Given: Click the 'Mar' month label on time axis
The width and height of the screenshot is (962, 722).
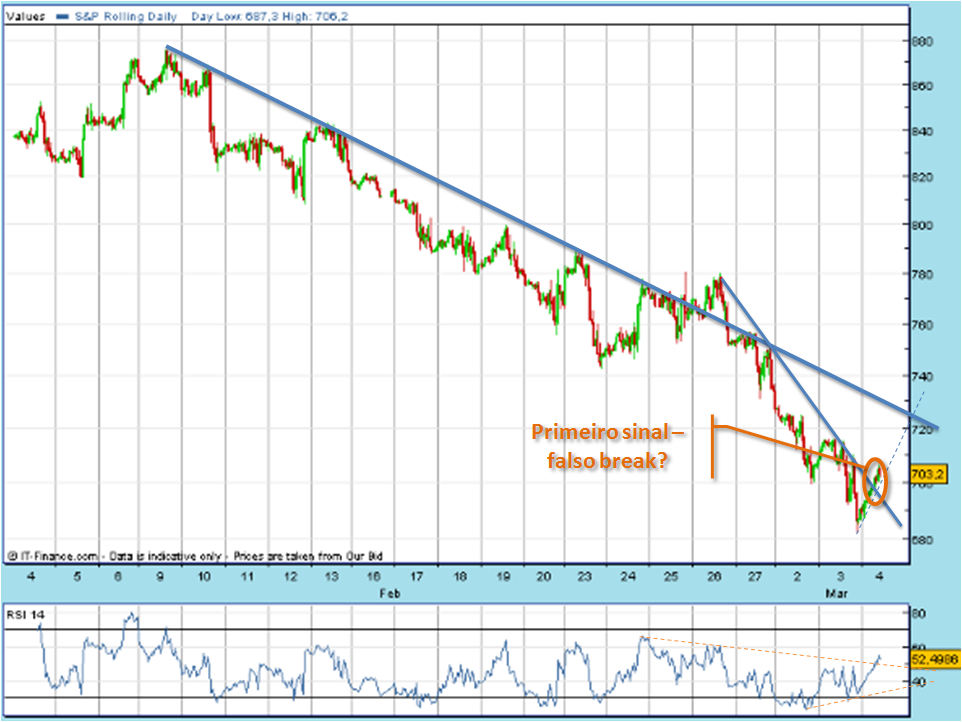Looking at the screenshot, I should (x=836, y=593).
